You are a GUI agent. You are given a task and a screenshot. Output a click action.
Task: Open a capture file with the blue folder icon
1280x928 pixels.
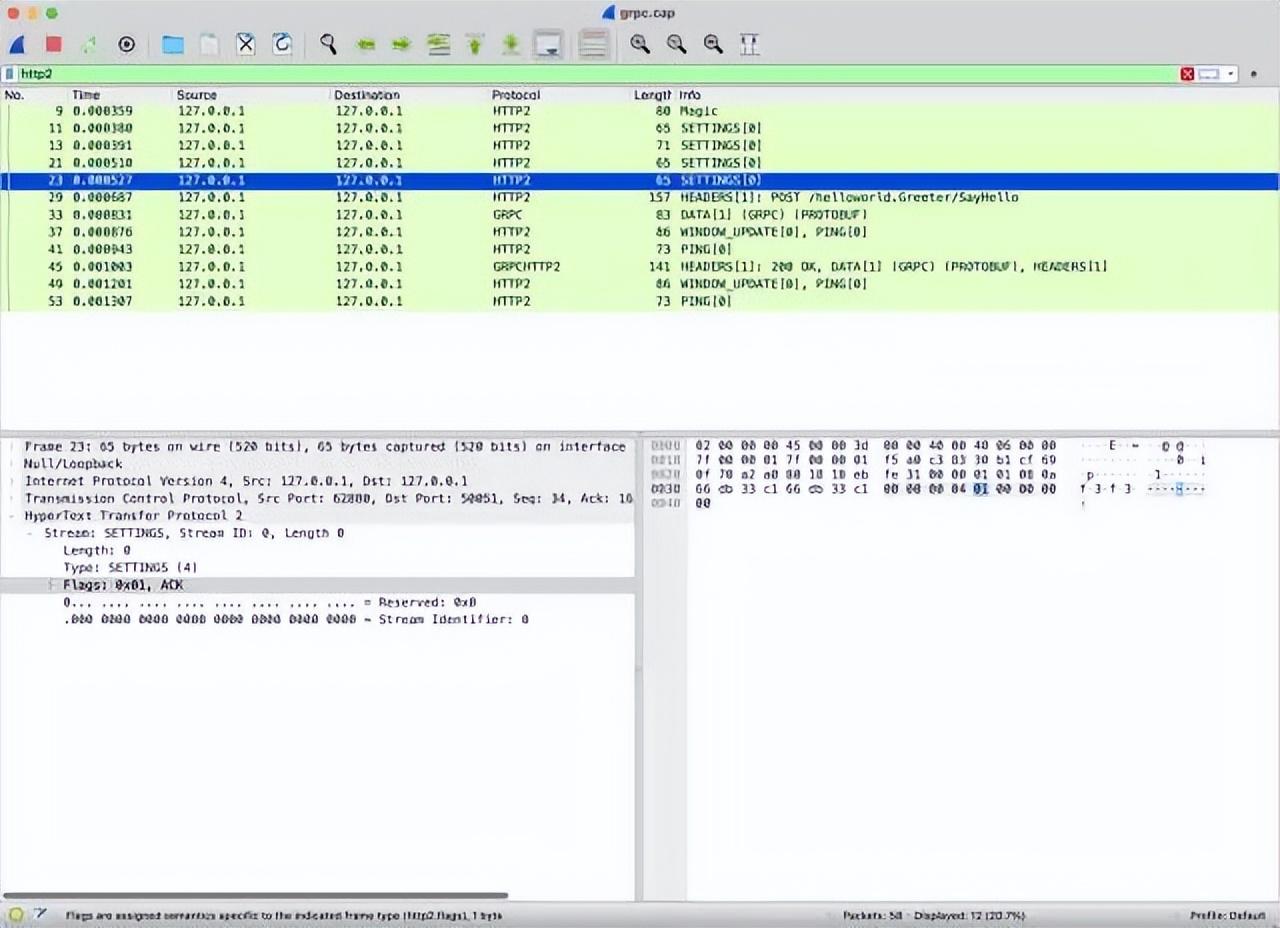173,44
